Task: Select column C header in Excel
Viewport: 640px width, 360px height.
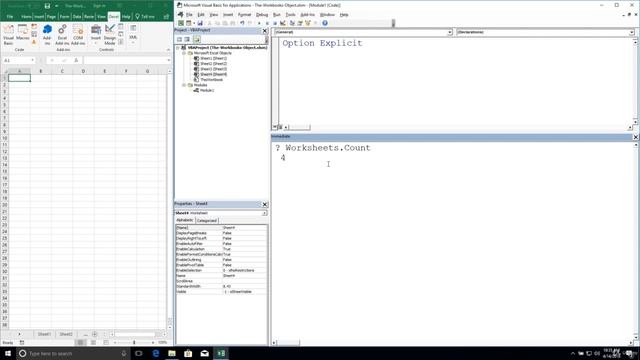Action: tap(62, 71)
